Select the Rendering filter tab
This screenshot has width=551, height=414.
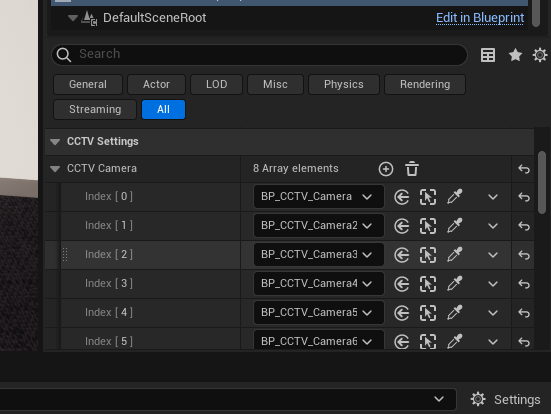point(425,84)
